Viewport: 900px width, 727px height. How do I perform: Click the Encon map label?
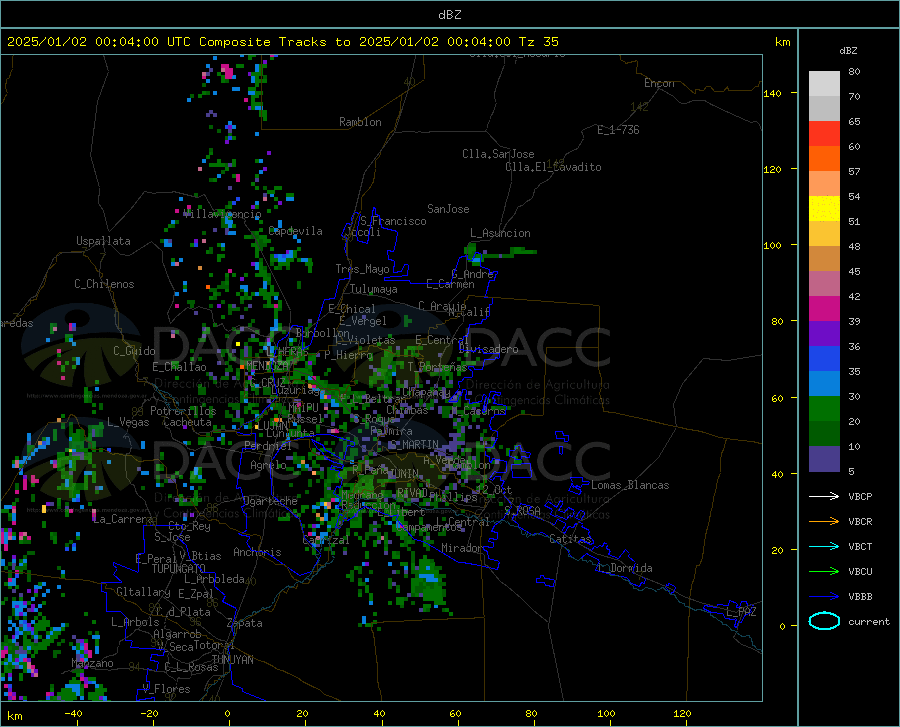[x=659, y=83]
